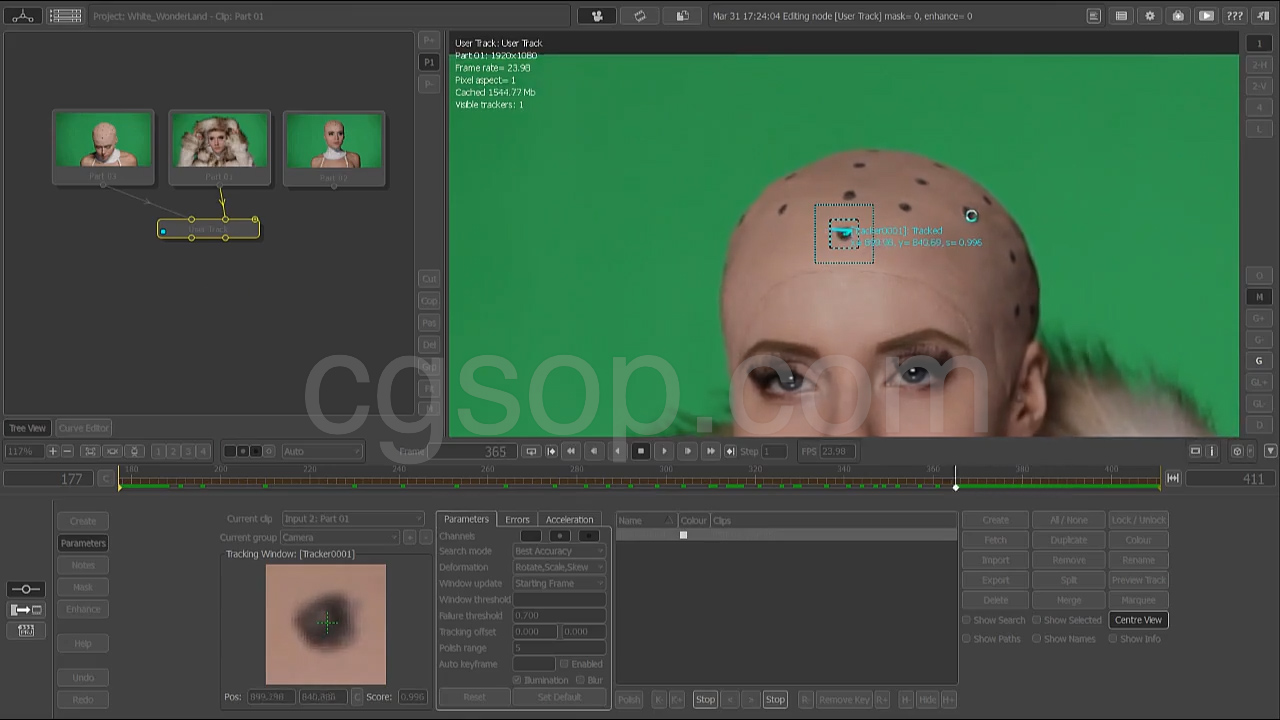Click the help question marks icon
Screen dimensions: 1280x720
pyautogui.click(x=1235, y=16)
